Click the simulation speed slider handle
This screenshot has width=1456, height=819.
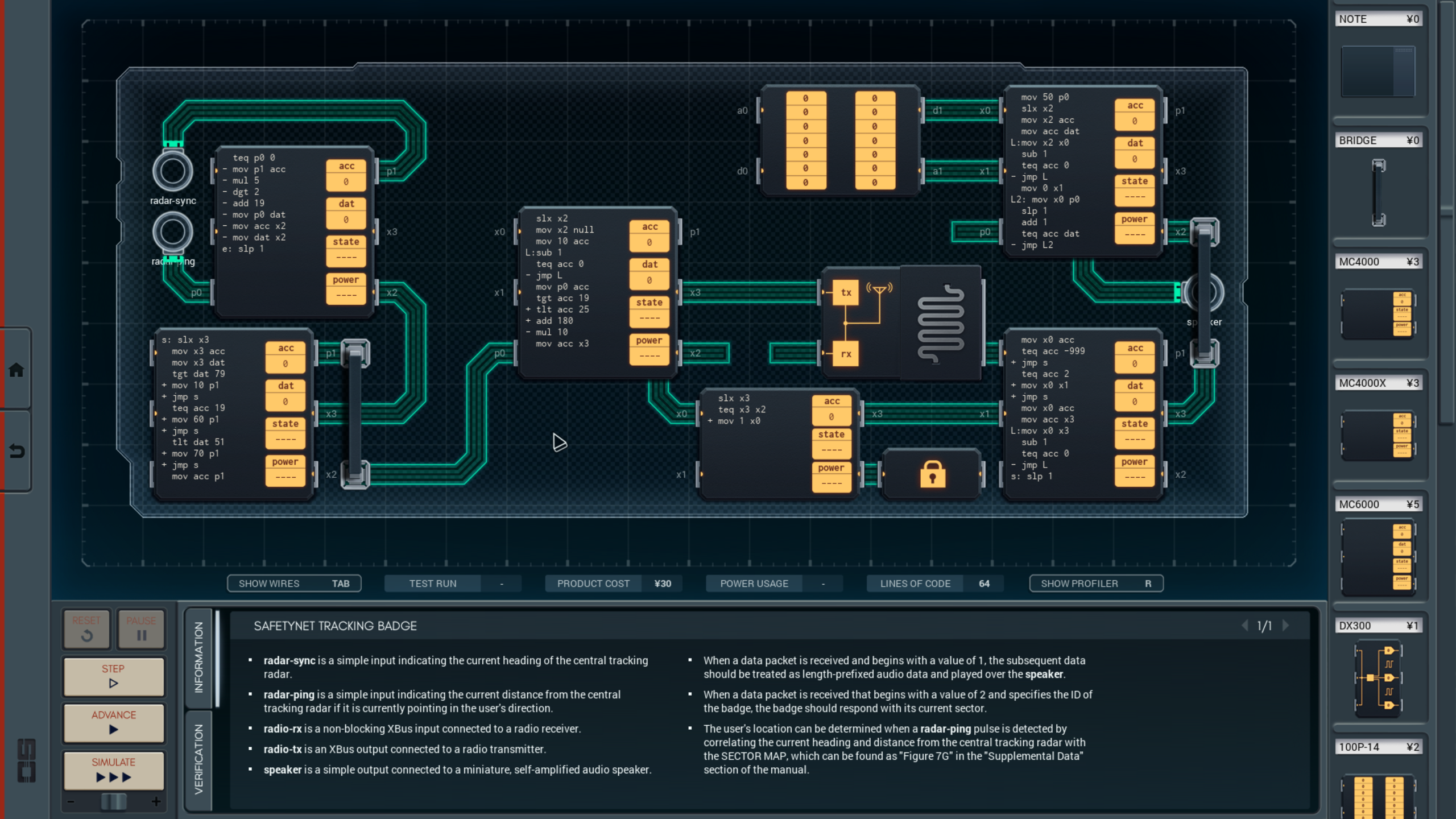tap(114, 802)
